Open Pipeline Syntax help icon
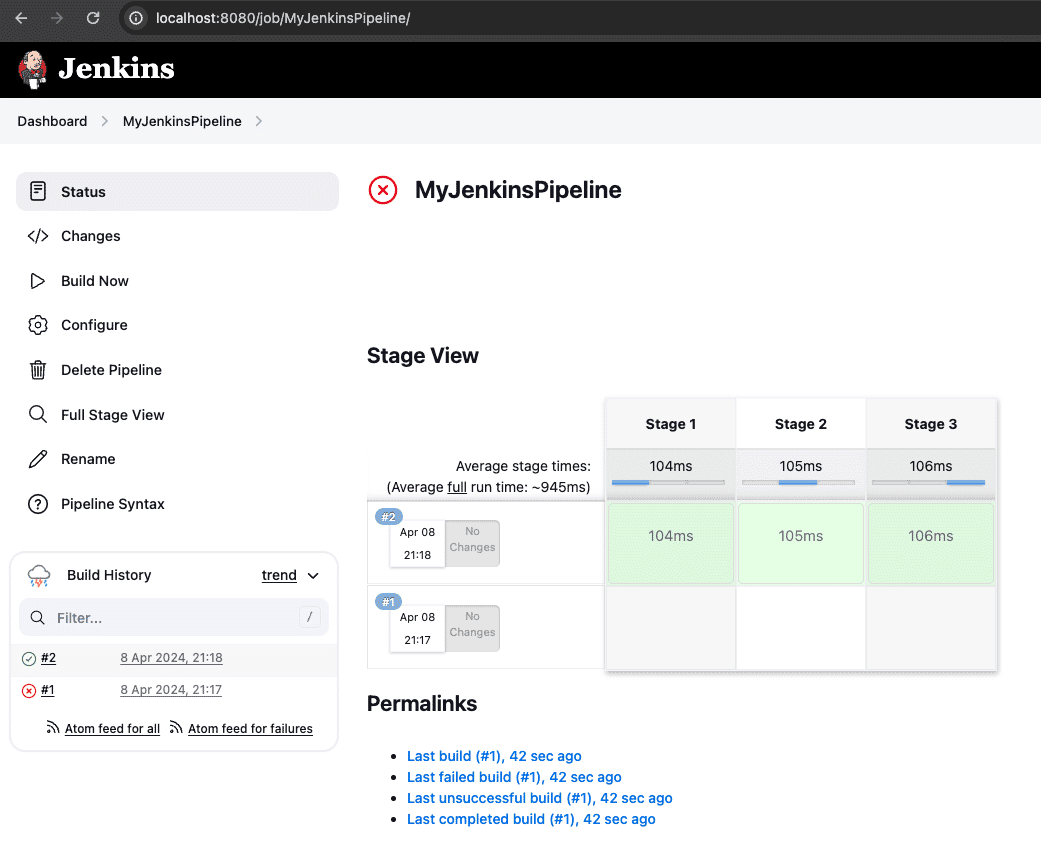1041x859 pixels. coord(38,504)
